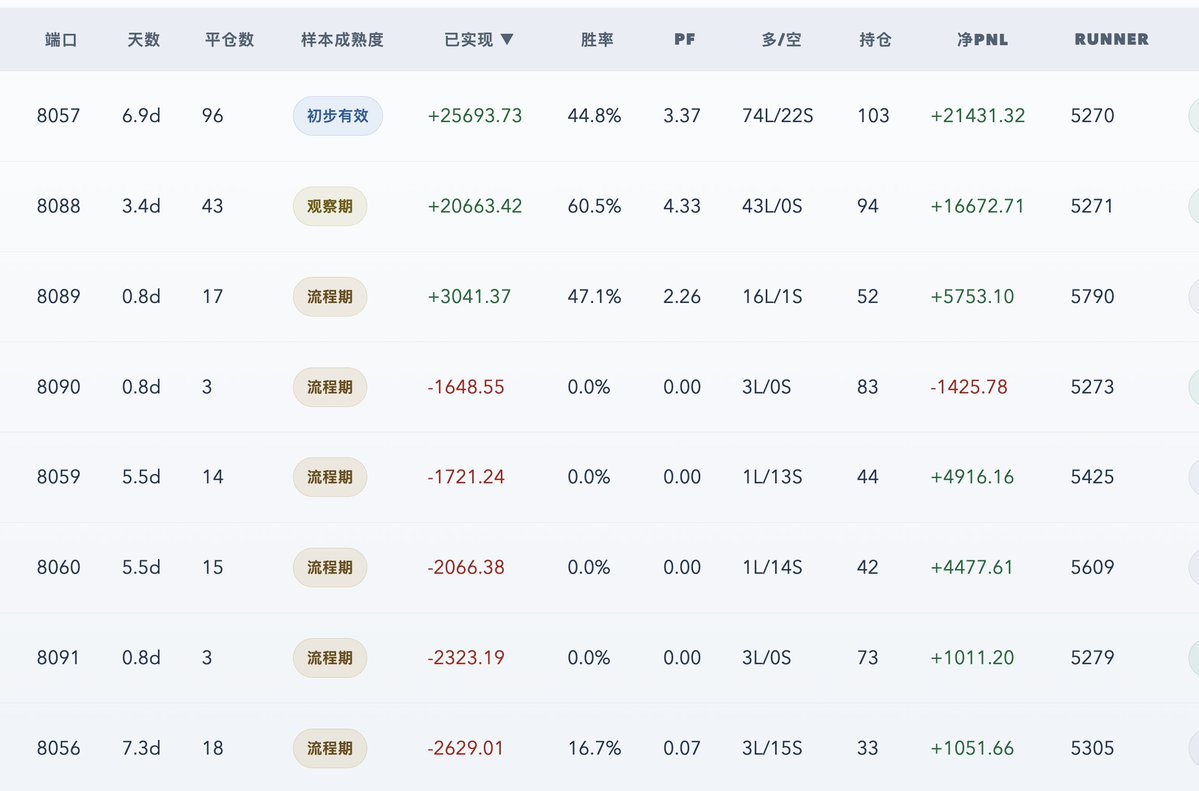Click win rate 16.7%
The image size is (1199, 791).
[x=594, y=747]
